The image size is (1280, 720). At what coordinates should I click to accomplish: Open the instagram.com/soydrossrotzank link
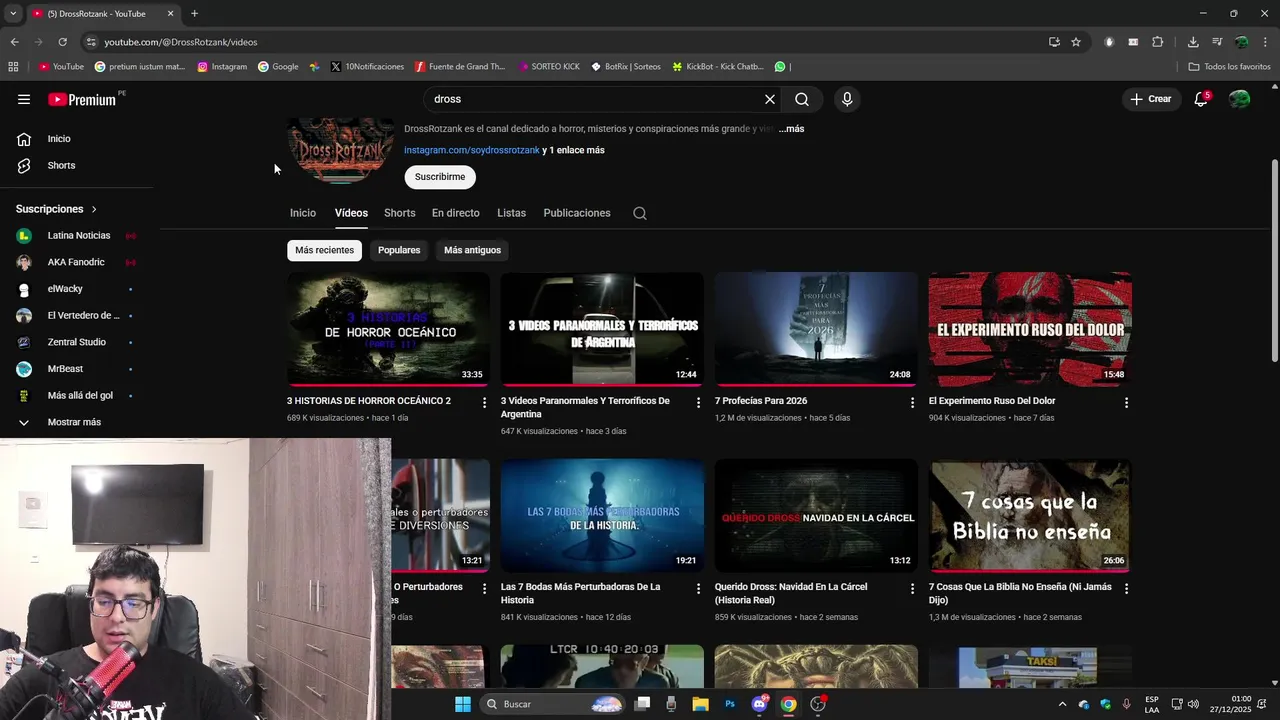point(472,150)
